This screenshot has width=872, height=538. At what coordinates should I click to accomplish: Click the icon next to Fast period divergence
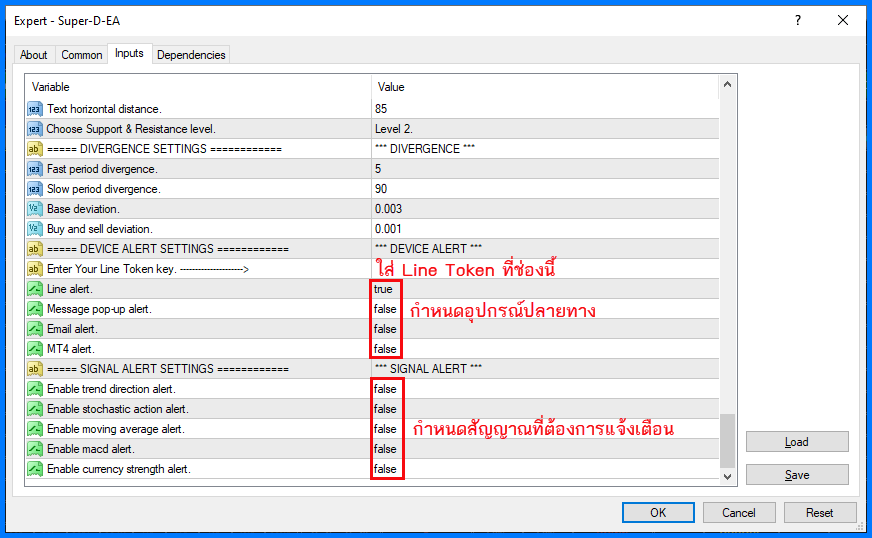click(35, 169)
